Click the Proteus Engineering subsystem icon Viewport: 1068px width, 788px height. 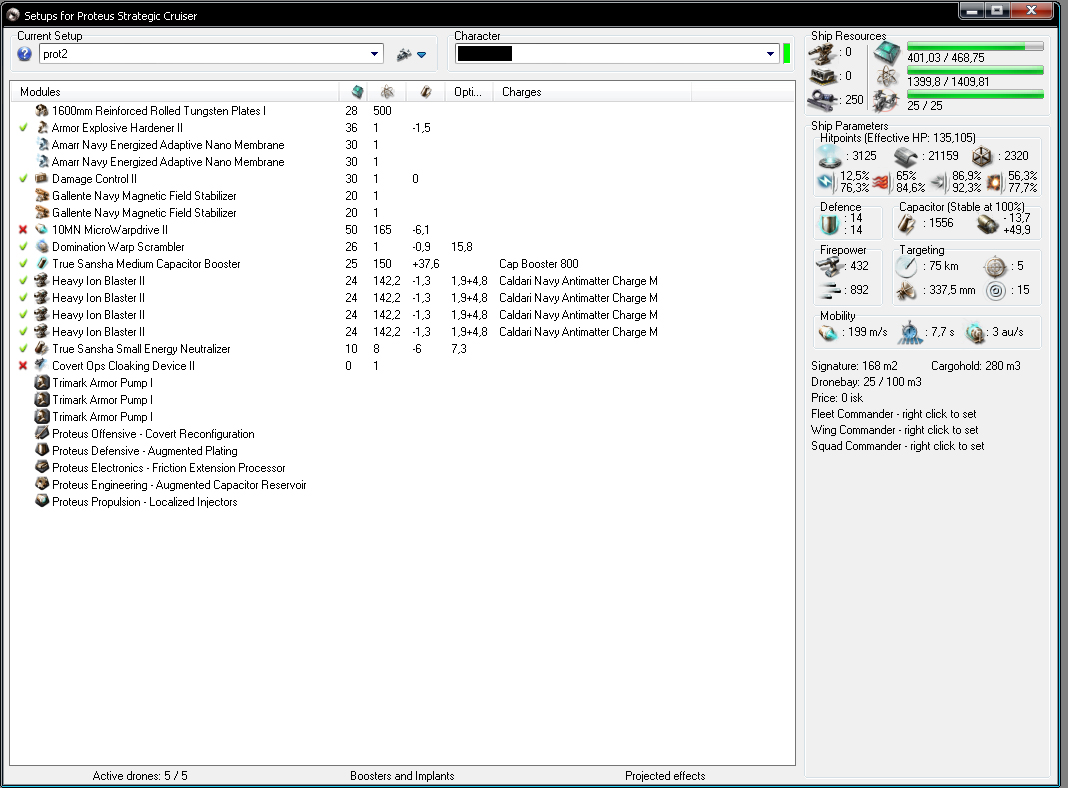coord(42,485)
